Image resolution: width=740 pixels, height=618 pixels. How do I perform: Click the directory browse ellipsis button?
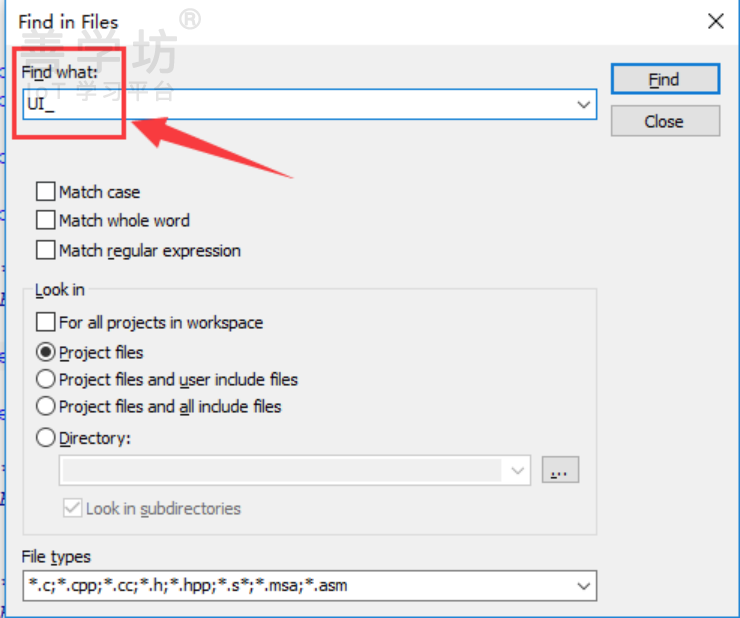pyautogui.click(x=560, y=470)
